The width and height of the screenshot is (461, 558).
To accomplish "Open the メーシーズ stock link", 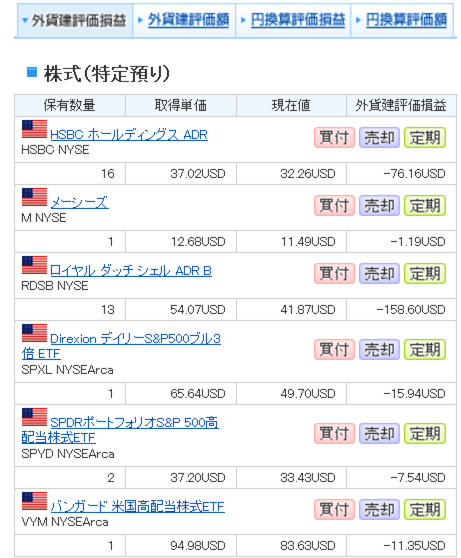I will point(79,202).
